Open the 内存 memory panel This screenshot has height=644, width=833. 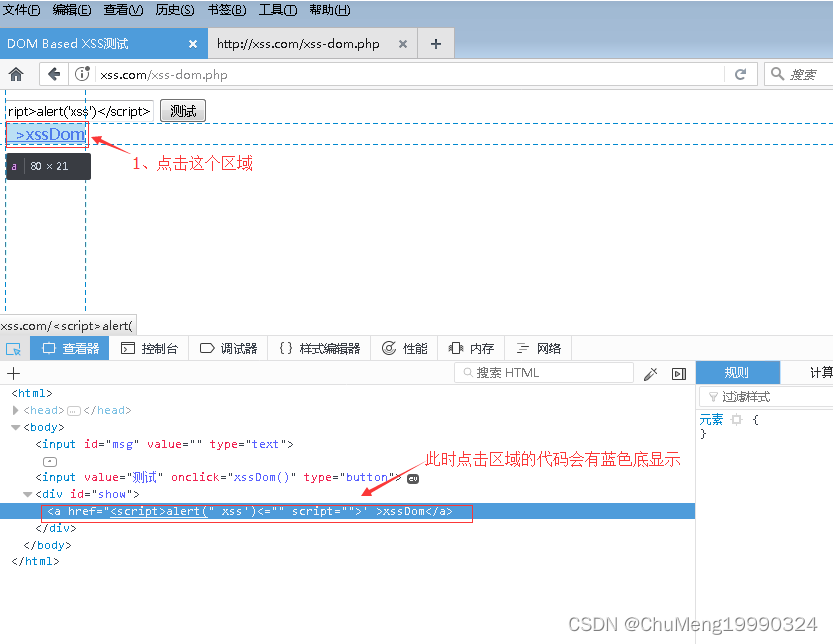(x=471, y=349)
